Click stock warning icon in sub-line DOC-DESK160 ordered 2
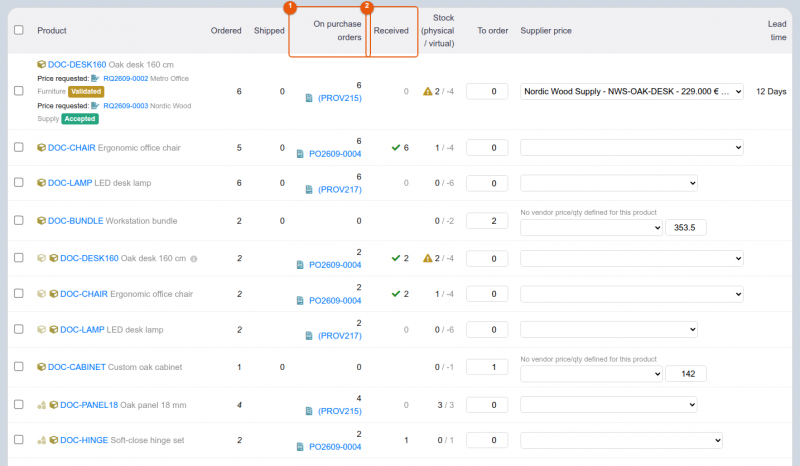This screenshot has width=800, height=466. tap(428, 258)
